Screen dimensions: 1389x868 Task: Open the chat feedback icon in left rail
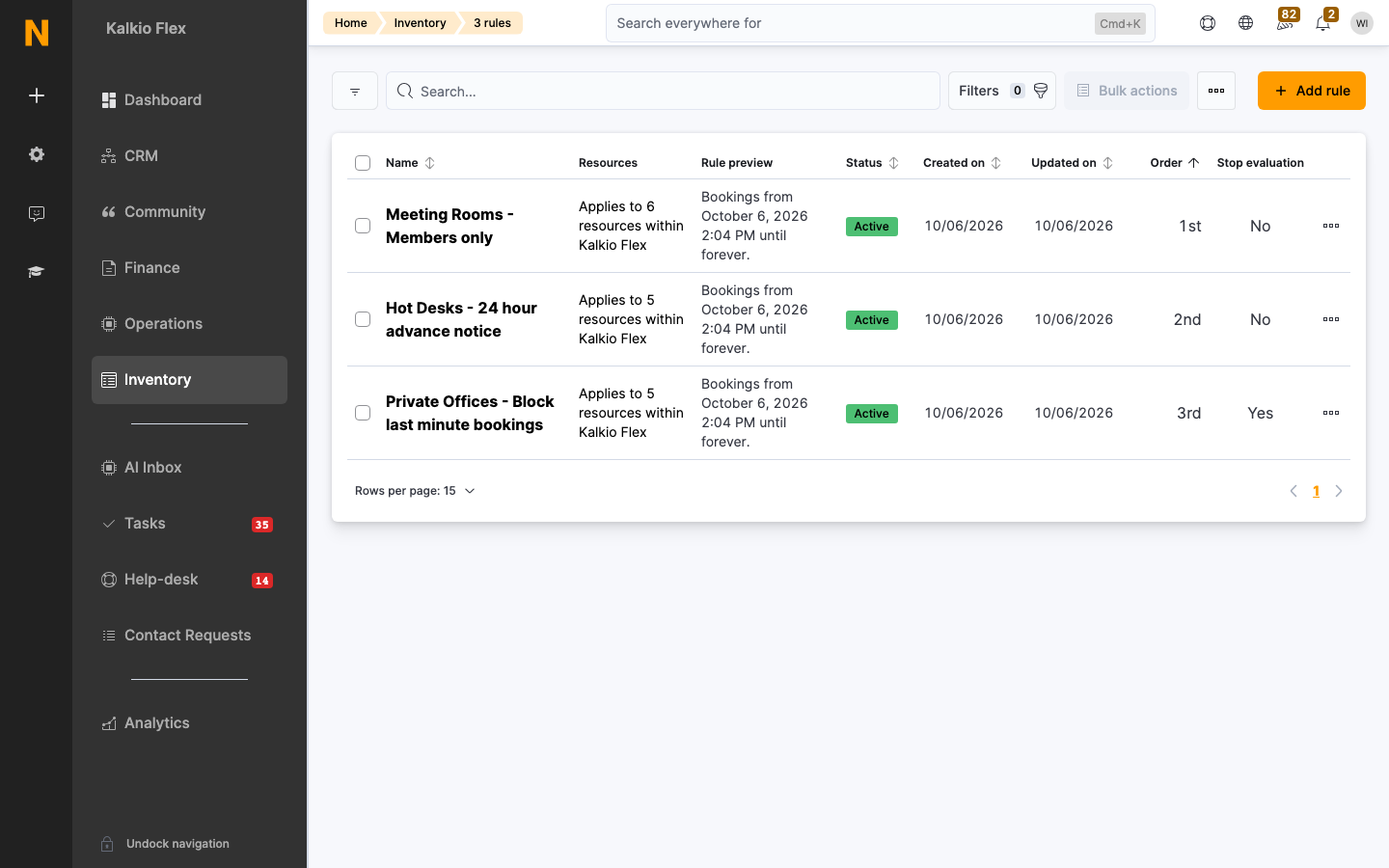click(37, 213)
